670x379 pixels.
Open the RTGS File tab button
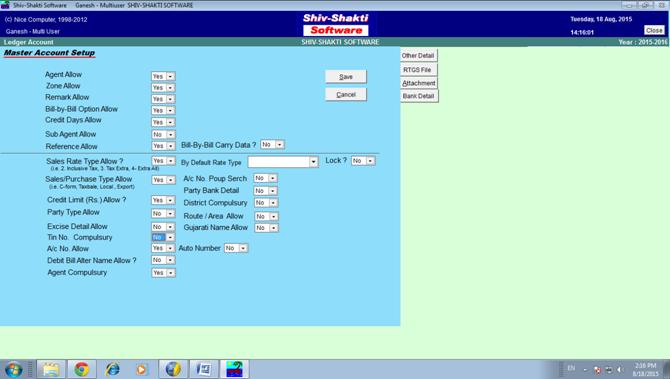click(x=418, y=70)
